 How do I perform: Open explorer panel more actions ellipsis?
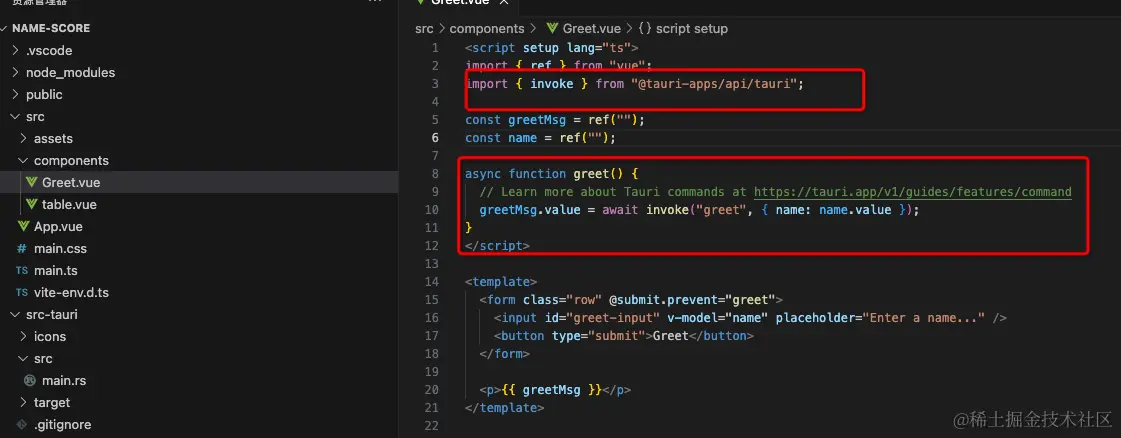375,2
